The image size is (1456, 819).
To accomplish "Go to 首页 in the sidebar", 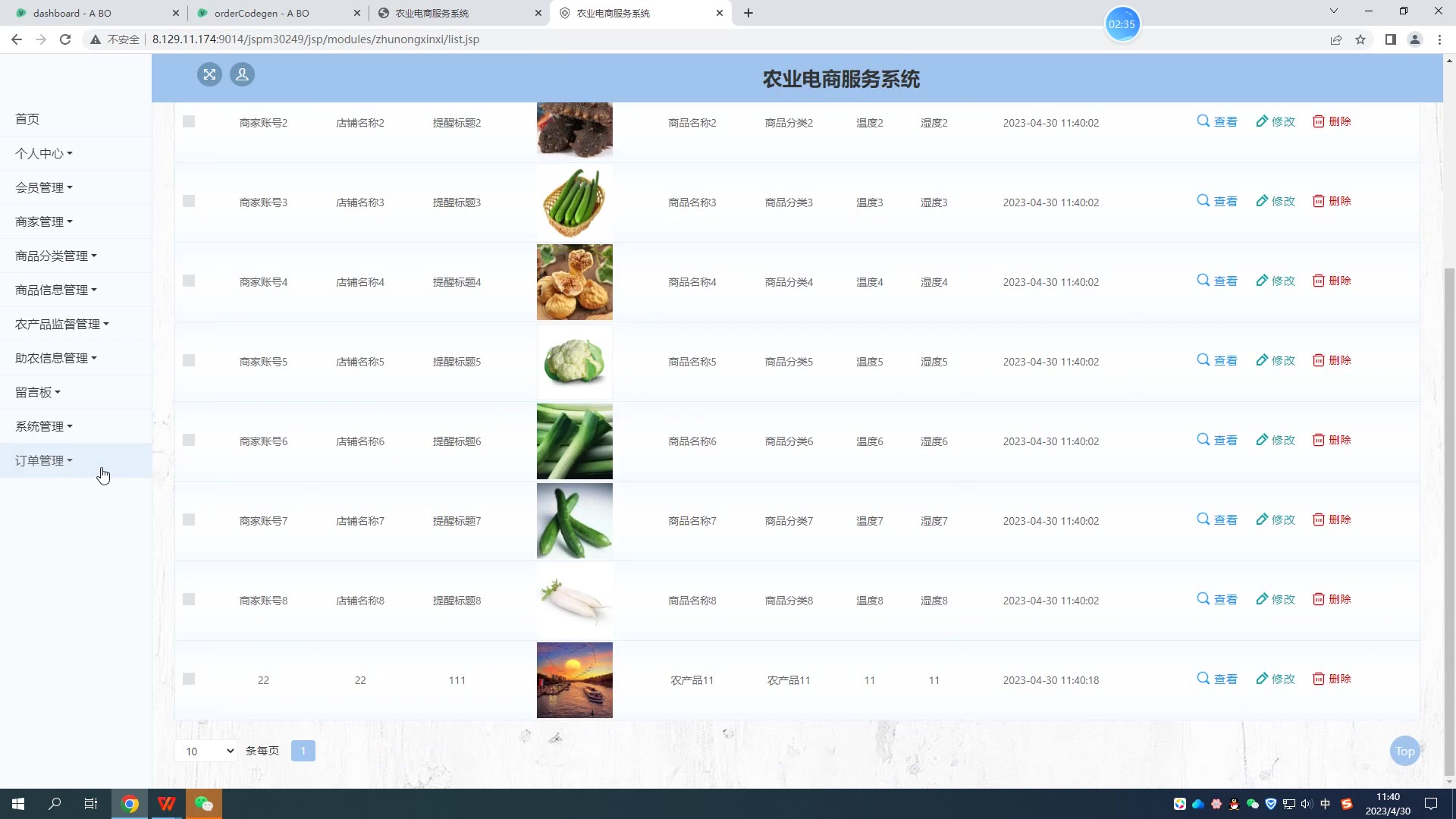I will coord(27,119).
